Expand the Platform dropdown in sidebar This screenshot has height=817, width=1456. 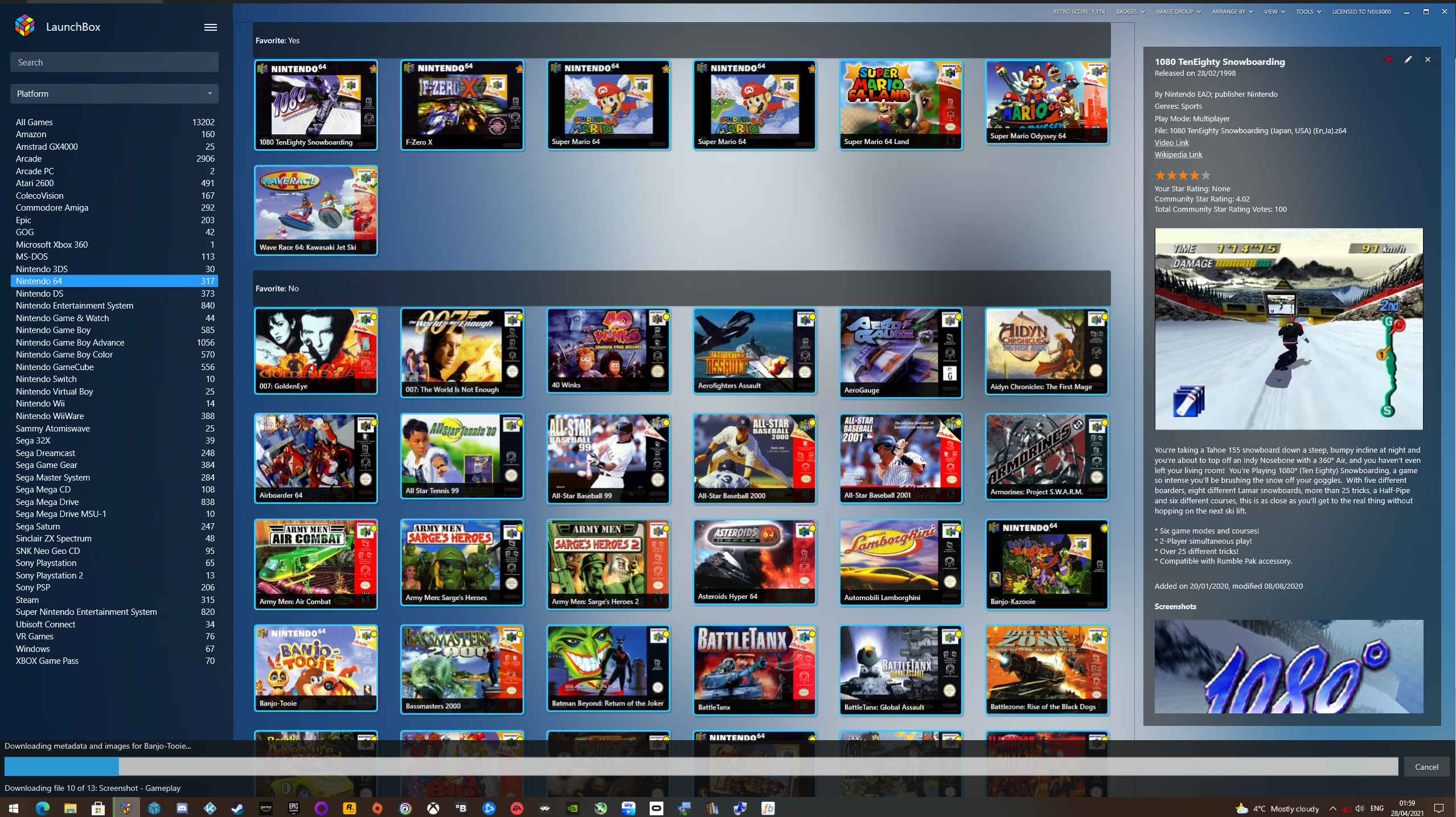114,93
